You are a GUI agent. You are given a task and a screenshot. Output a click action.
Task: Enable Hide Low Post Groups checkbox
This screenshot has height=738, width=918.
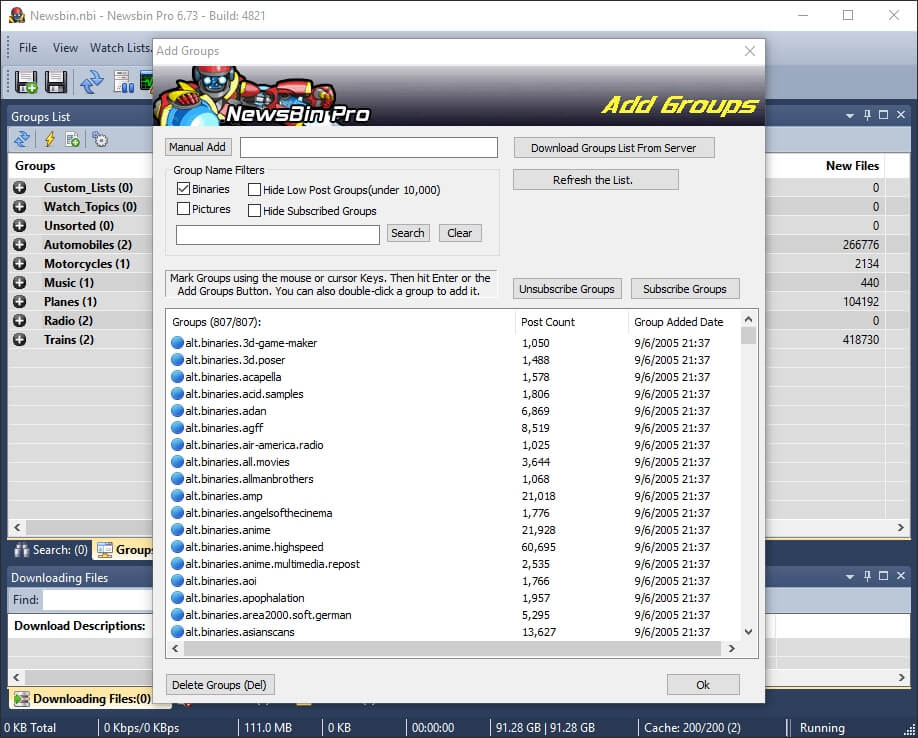tap(254, 190)
